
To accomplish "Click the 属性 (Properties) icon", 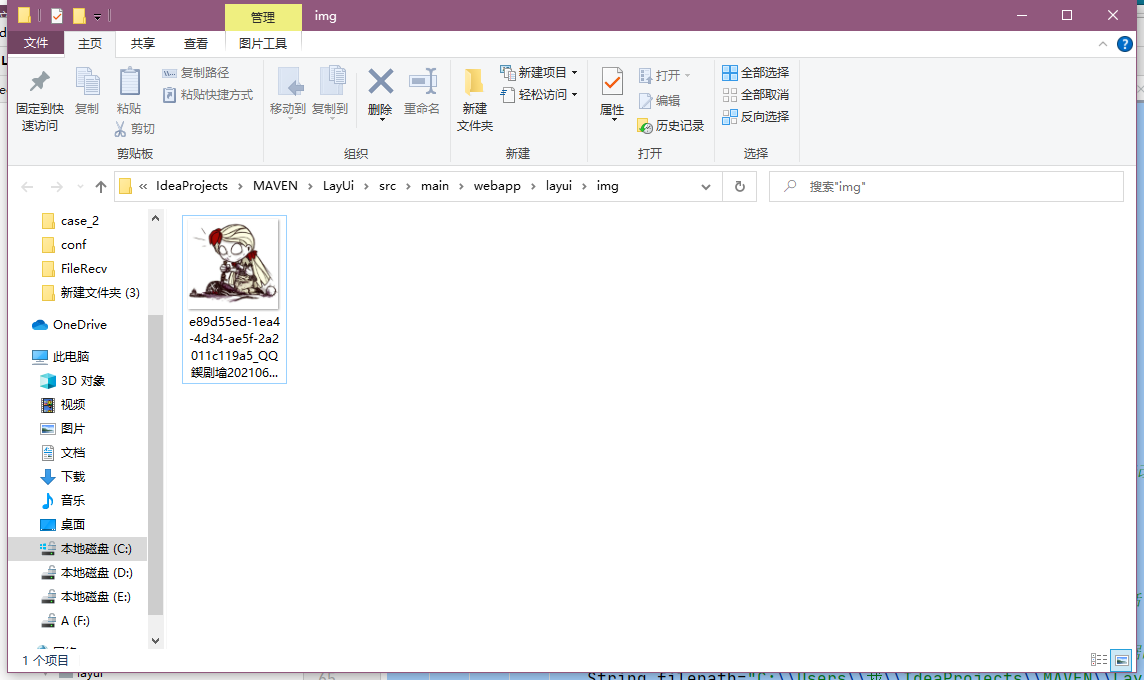I will click(x=612, y=82).
